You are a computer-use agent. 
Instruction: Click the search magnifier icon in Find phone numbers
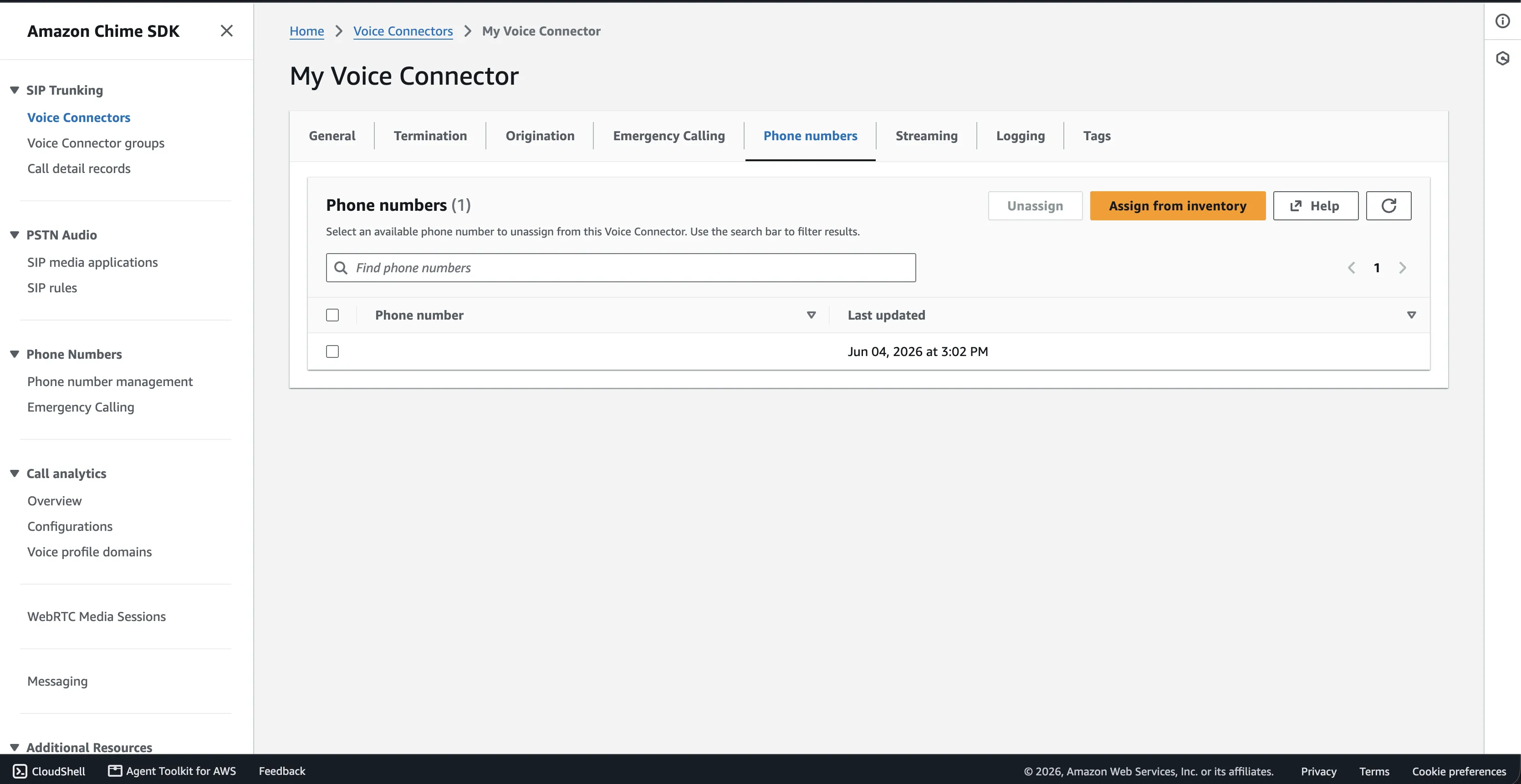[x=341, y=268]
